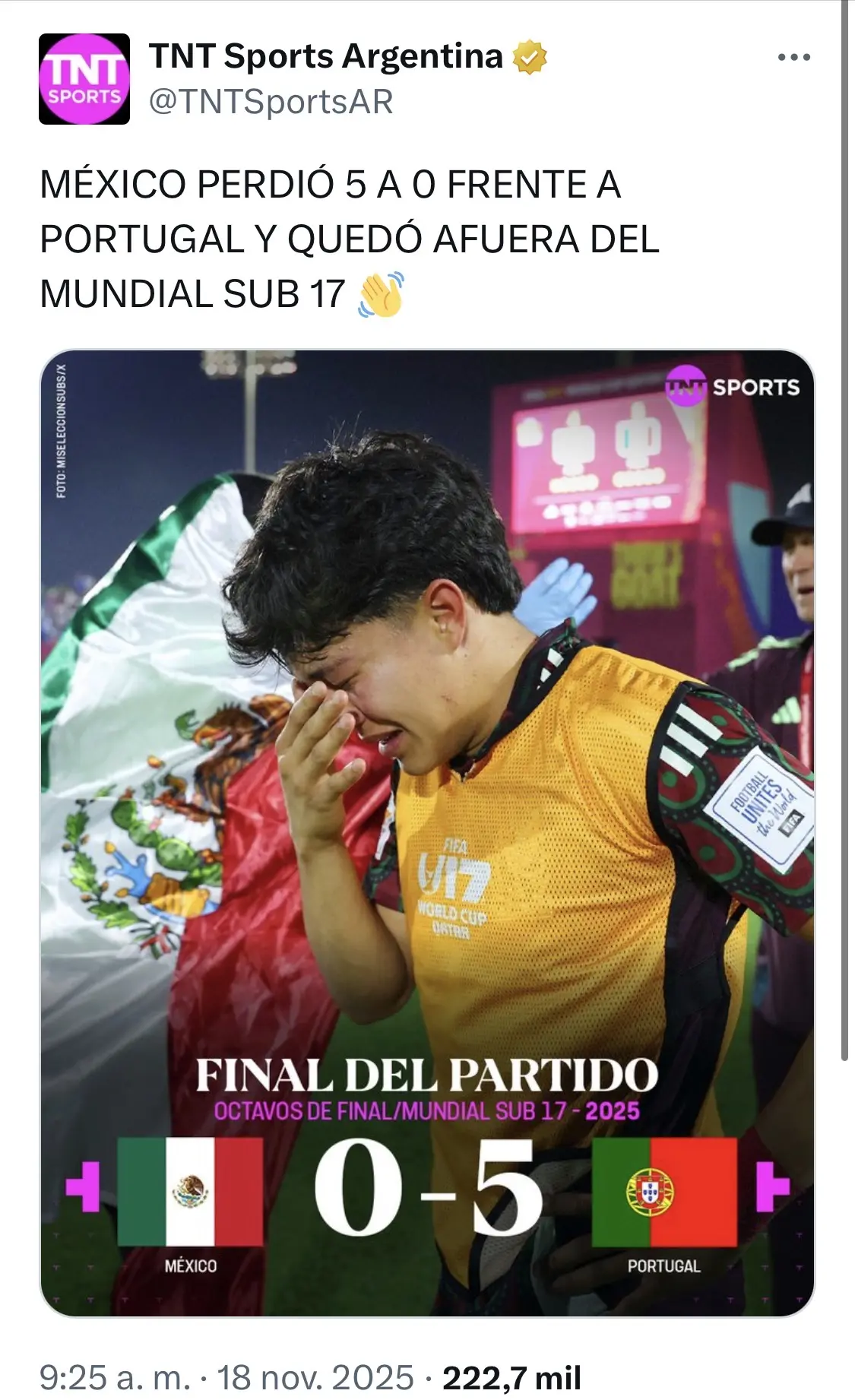Image resolution: width=855 pixels, height=1400 pixels.
Task: Click the waving hand emoji in tweet
Action: 380,295
